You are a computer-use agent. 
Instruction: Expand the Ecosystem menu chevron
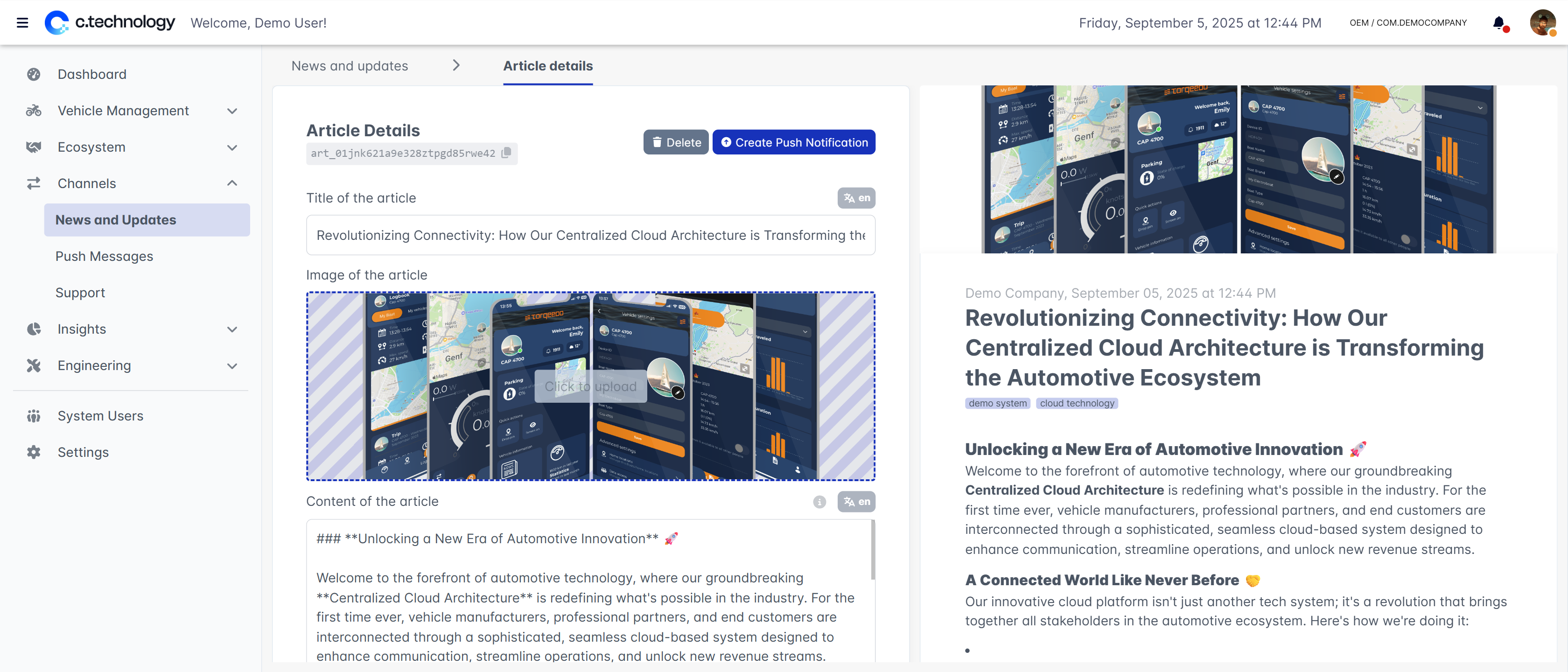click(x=232, y=147)
